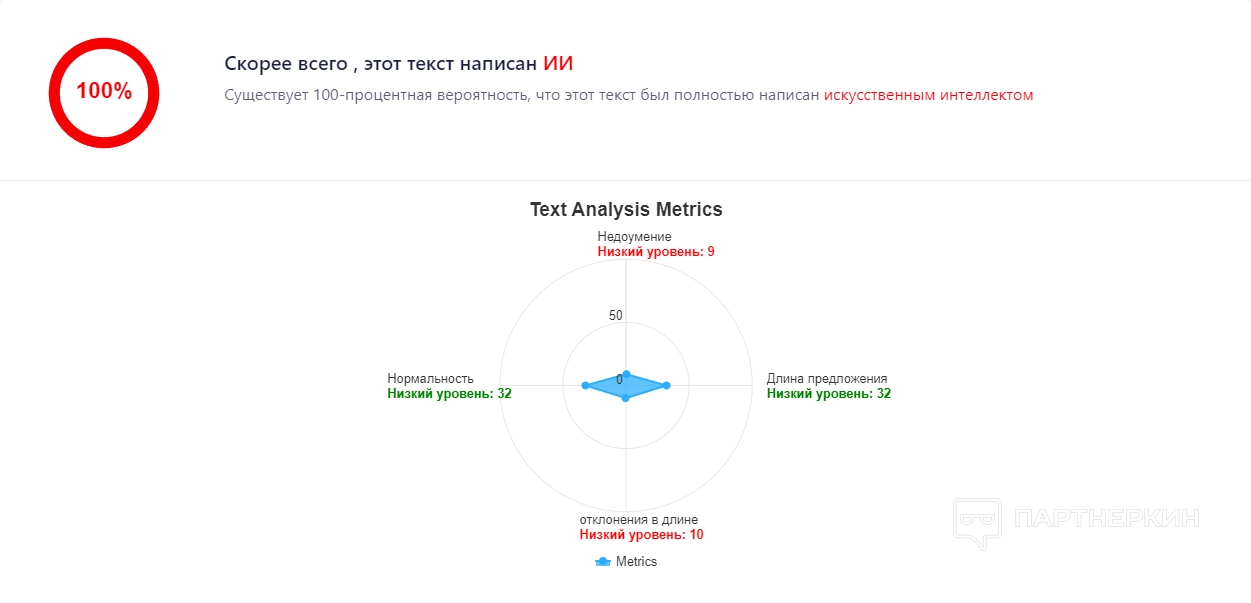Click the Партнеркин watermark text
Screen dimensions: 1251x603
tap(1106, 518)
